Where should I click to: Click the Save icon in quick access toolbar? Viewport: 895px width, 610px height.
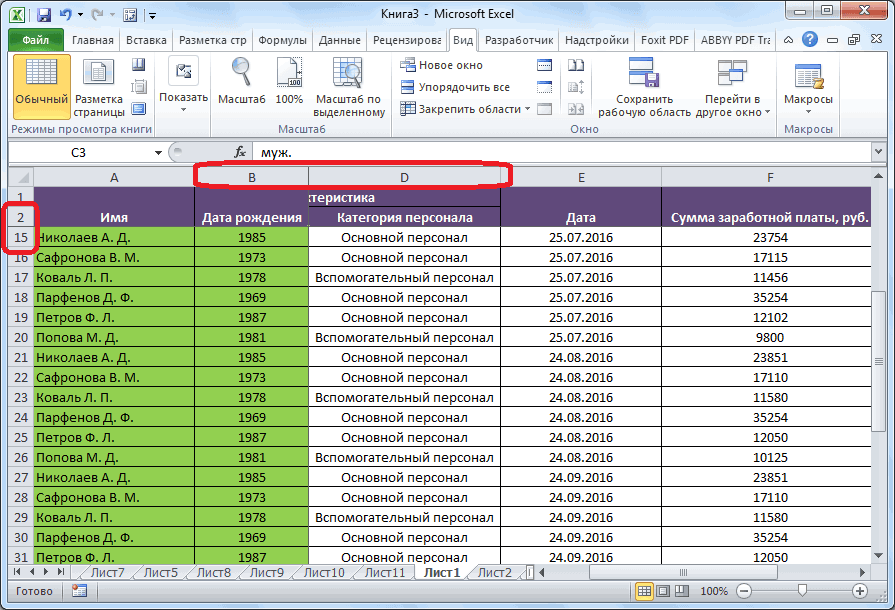43,16
